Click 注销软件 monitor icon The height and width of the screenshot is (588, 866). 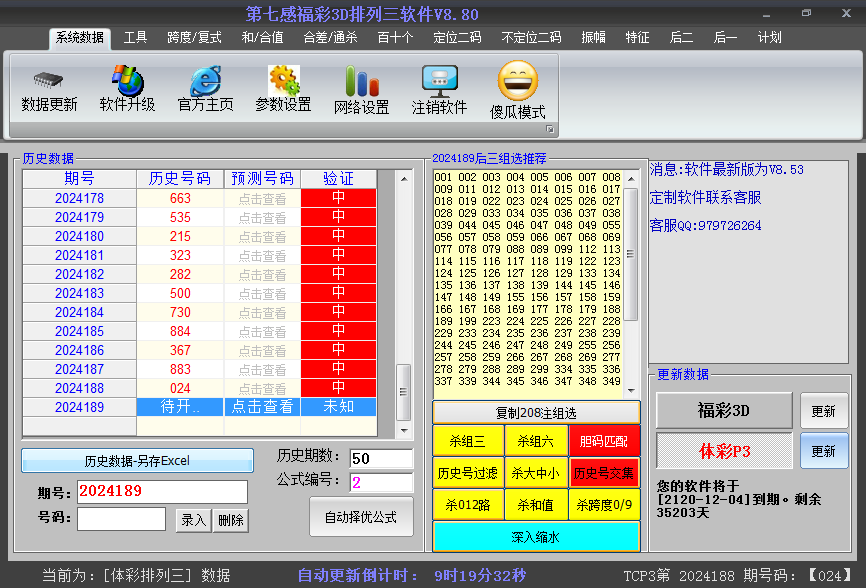pyautogui.click(x=440, y=81)
